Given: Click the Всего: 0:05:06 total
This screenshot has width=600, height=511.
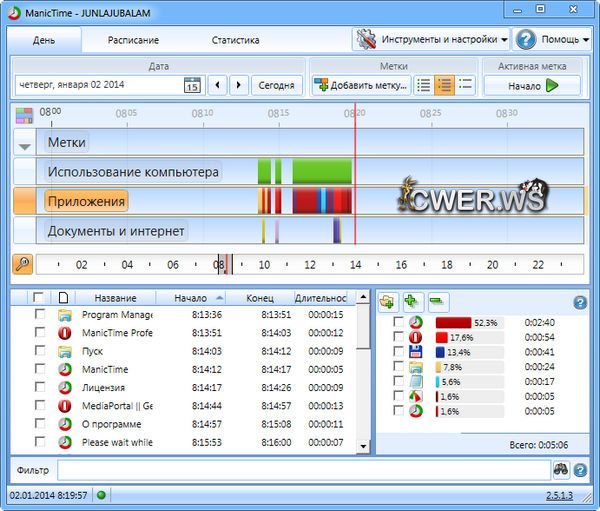Looking at the screenshot, I should pyautogui.click(x=538, y=445).
